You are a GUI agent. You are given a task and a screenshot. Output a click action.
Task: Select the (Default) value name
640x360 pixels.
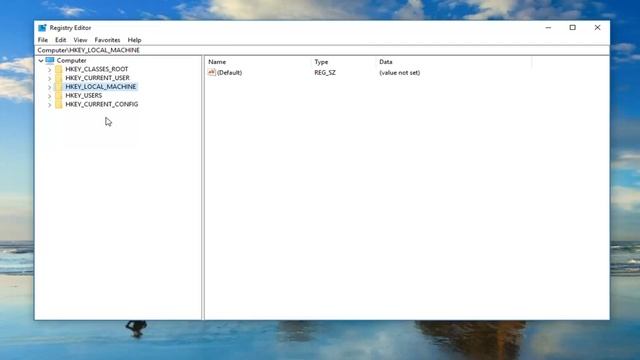click(x=229, y=73)
